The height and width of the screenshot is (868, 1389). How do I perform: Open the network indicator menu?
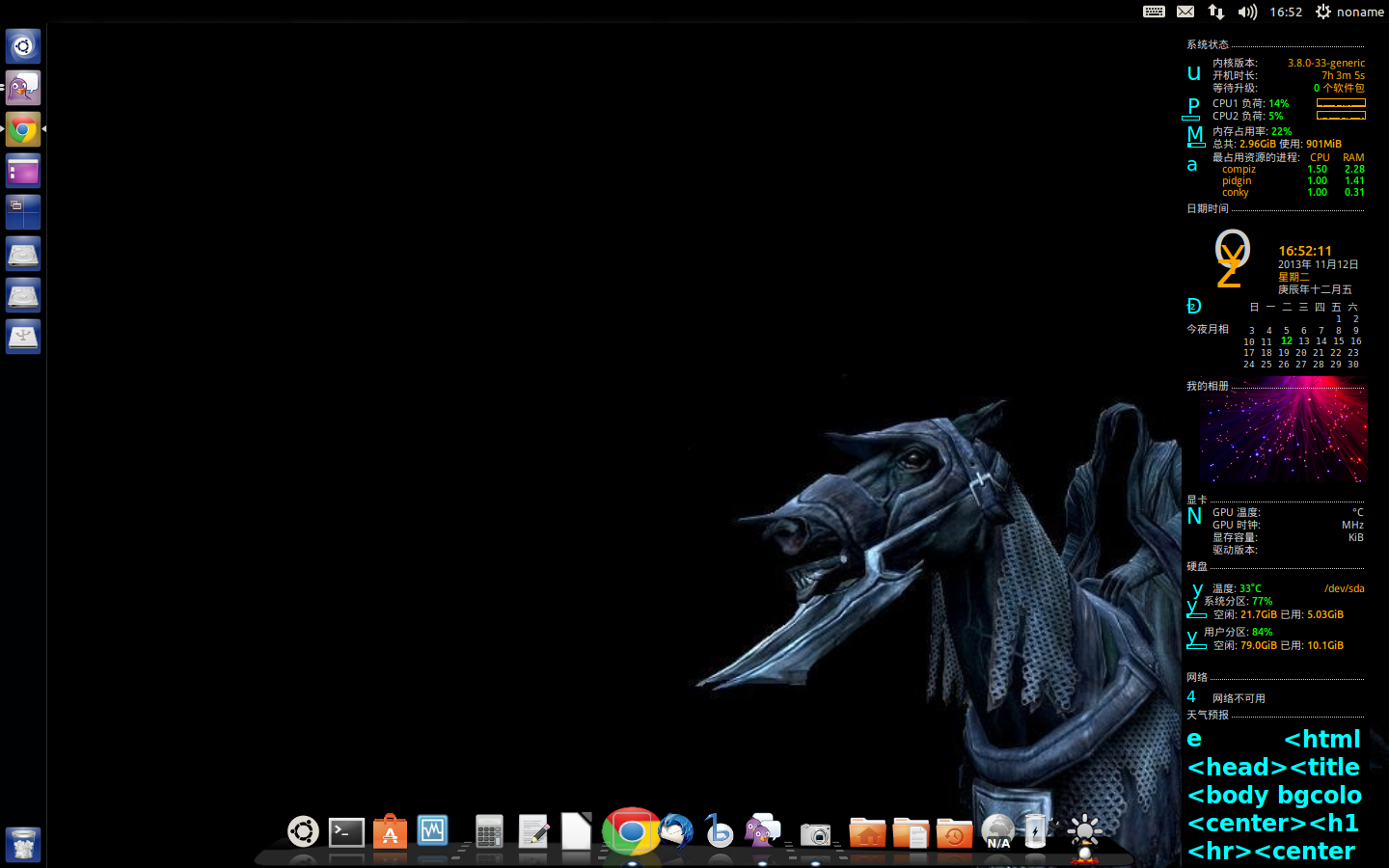coord(1216,12)
